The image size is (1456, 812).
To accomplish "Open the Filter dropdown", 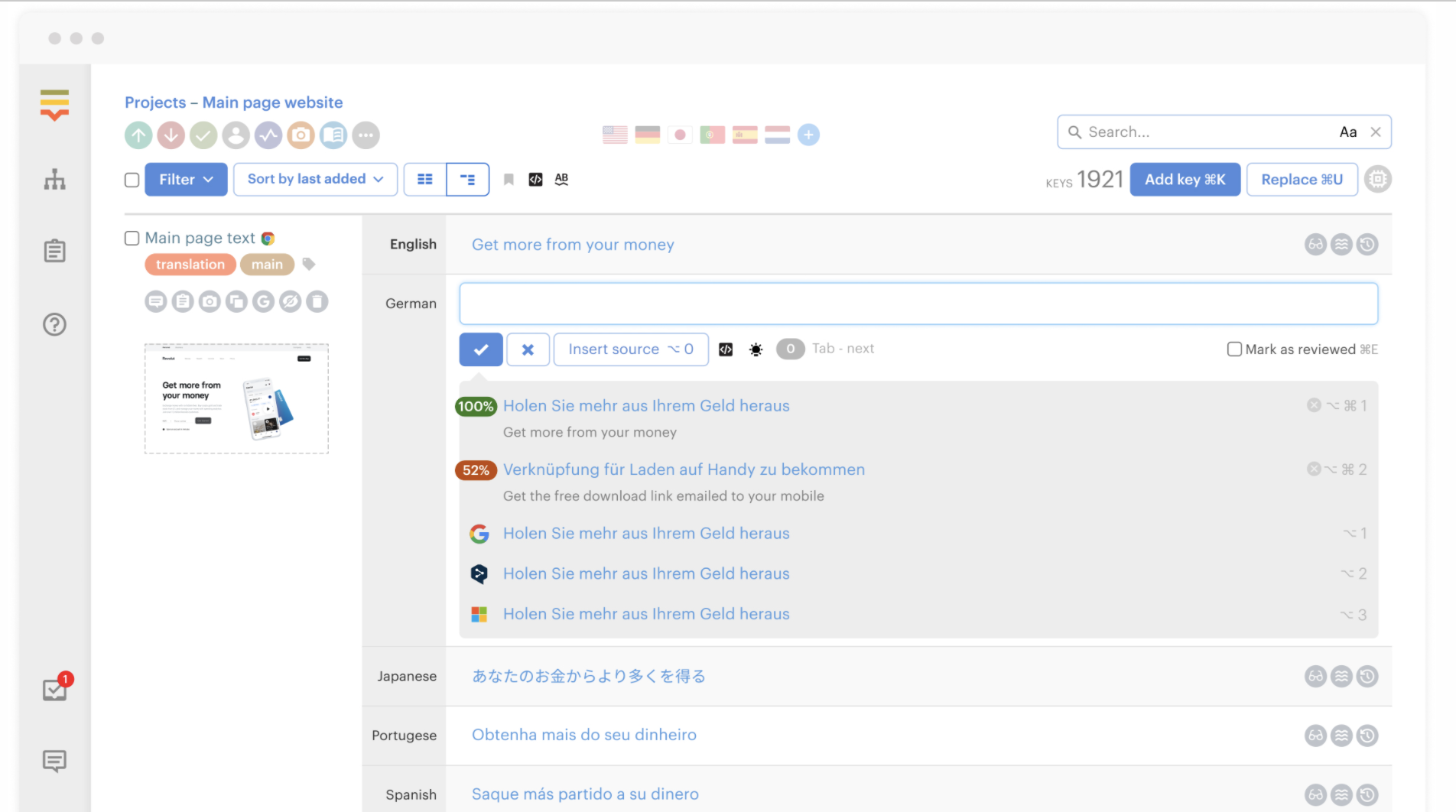I will (x=186, y=180).
